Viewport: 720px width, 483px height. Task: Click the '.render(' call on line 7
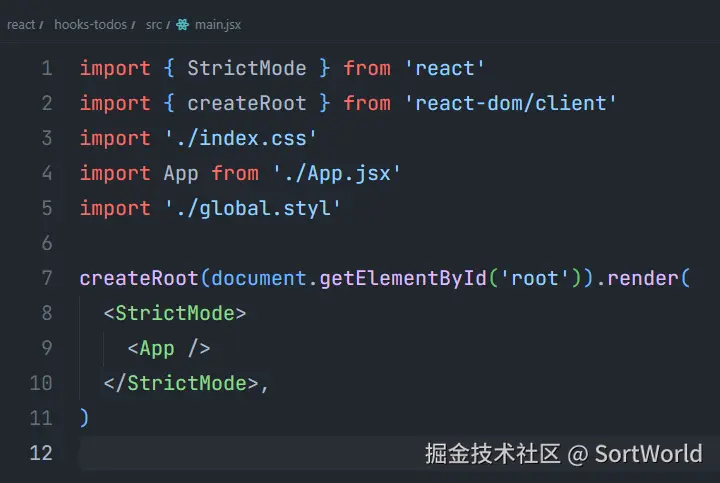(x=643, y=278)
